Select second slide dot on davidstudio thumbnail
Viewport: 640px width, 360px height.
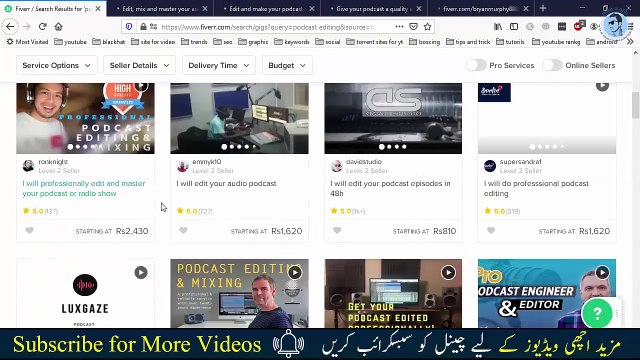point(389,147)
